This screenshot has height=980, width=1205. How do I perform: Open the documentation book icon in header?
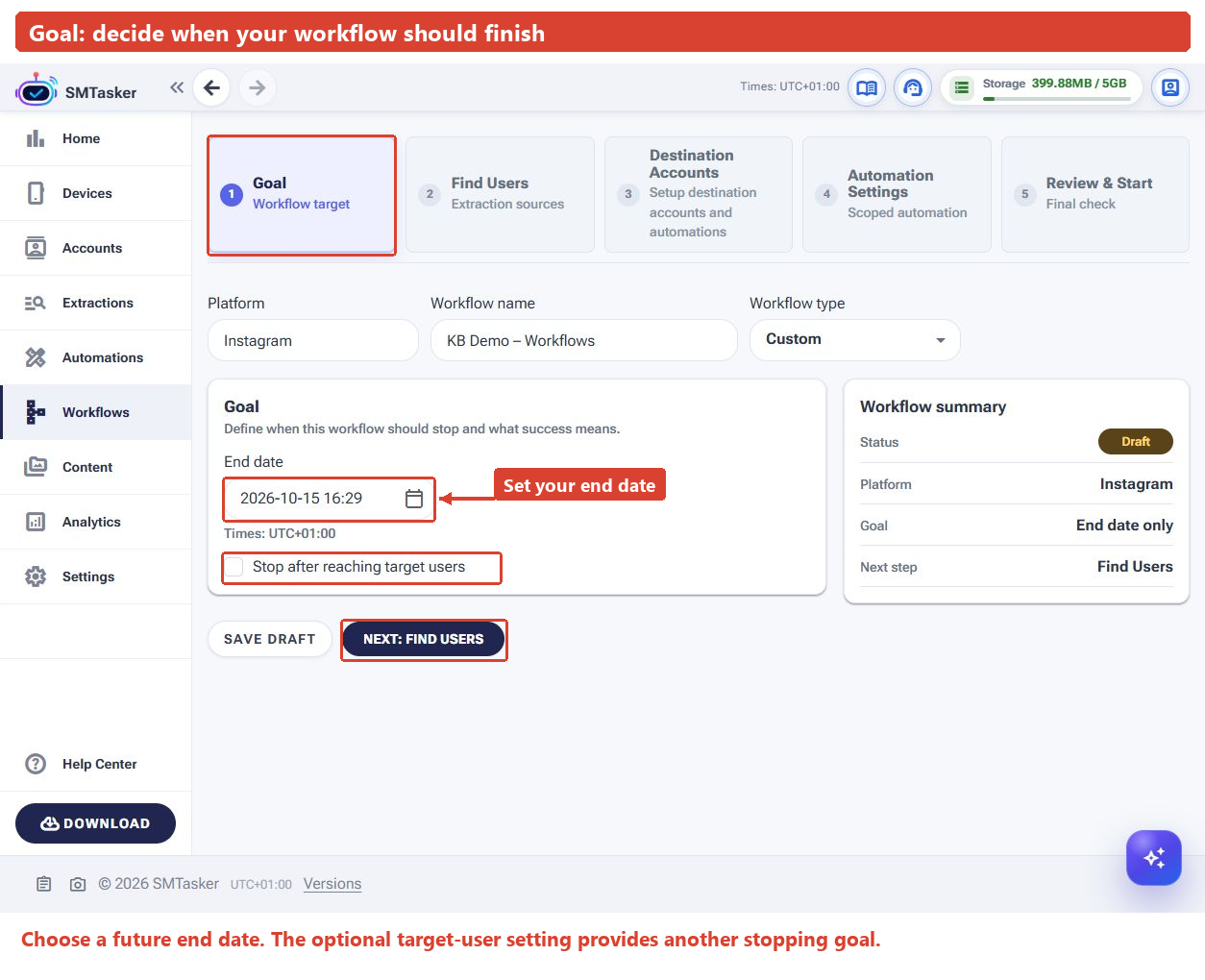867,87
